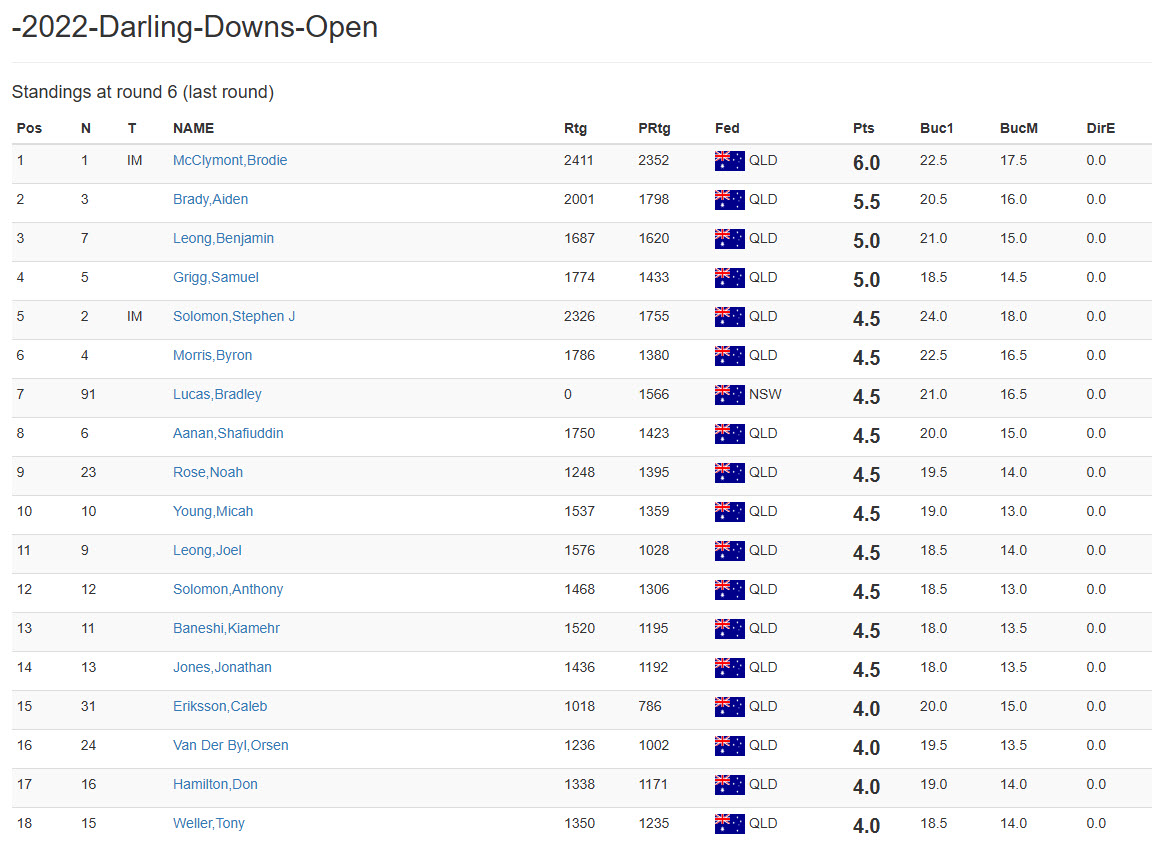Click the Rtg column header
The height and width of the screenshot is (846, 1162).
pyautogui.click(x=575, y=129)
